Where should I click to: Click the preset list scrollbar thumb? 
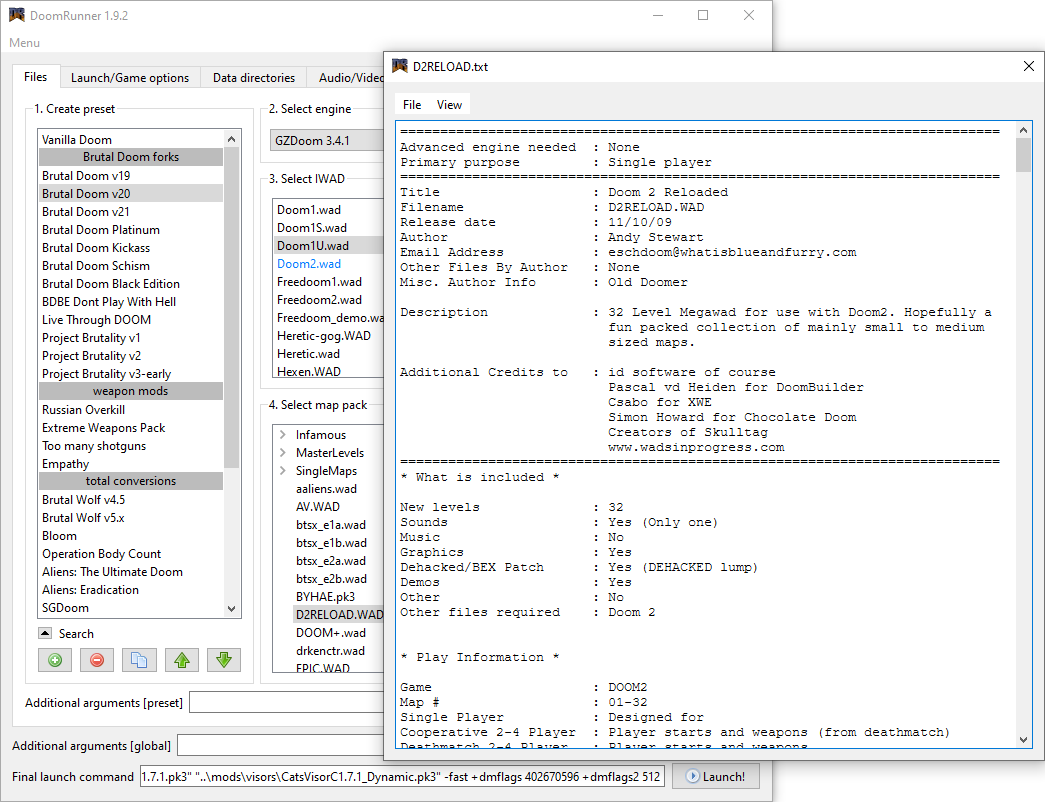(231, 308)
